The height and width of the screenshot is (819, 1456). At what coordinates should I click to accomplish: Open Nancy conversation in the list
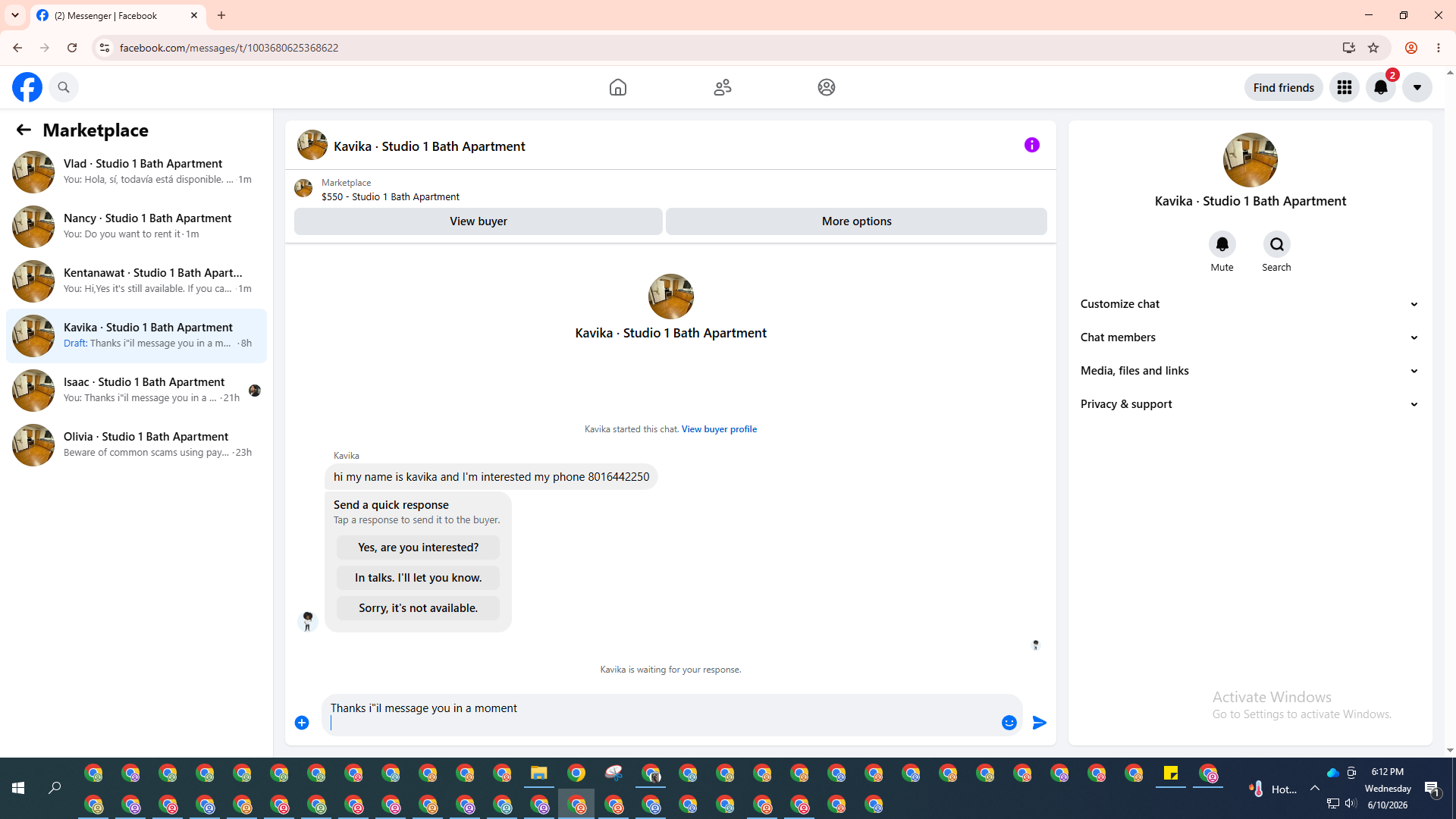[136, 226]
